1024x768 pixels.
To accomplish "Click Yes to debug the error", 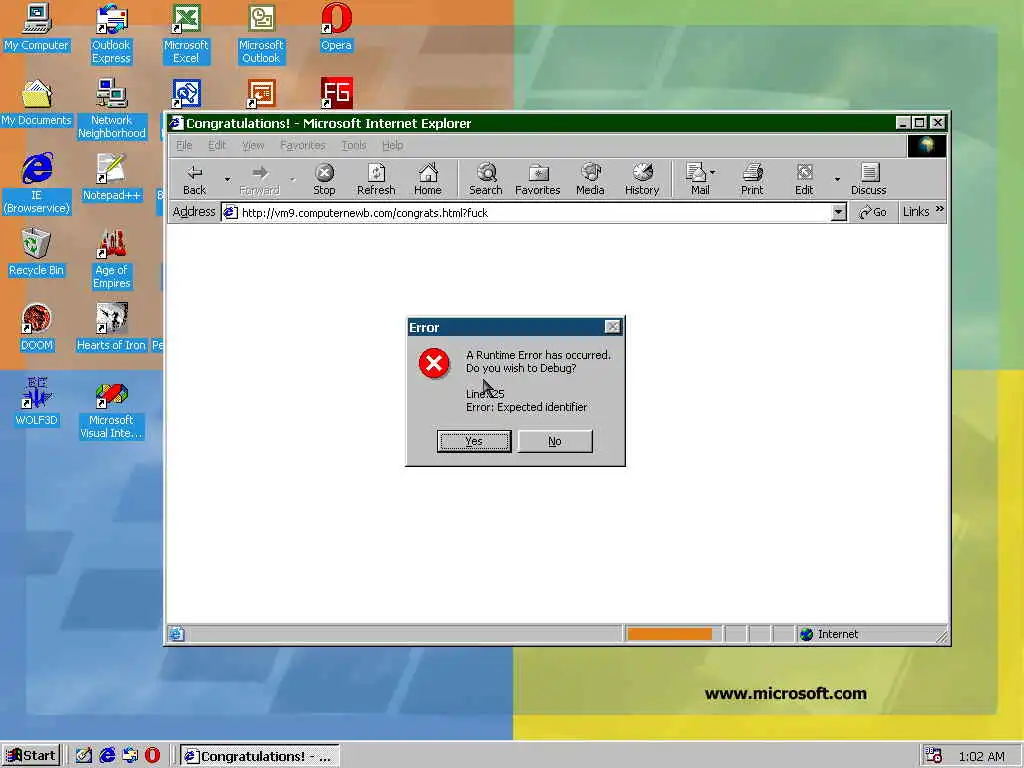I will (474, 441).
